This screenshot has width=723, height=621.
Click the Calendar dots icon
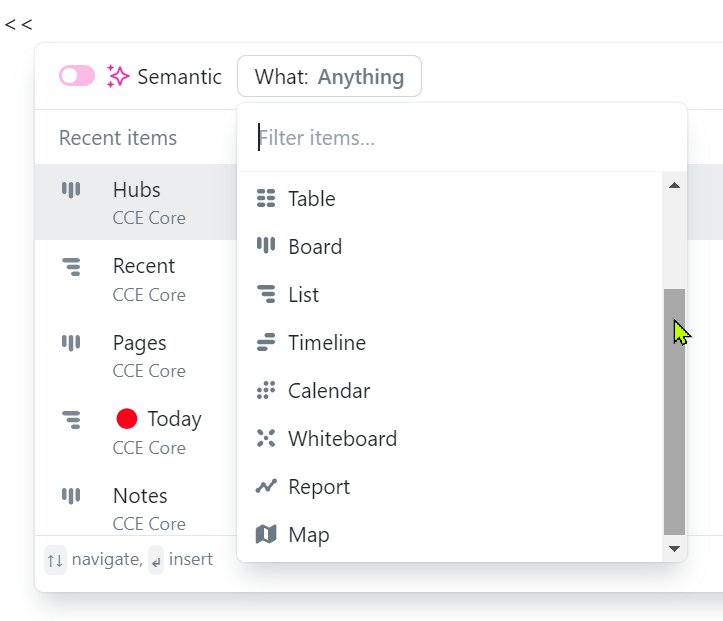click(266, 390)
